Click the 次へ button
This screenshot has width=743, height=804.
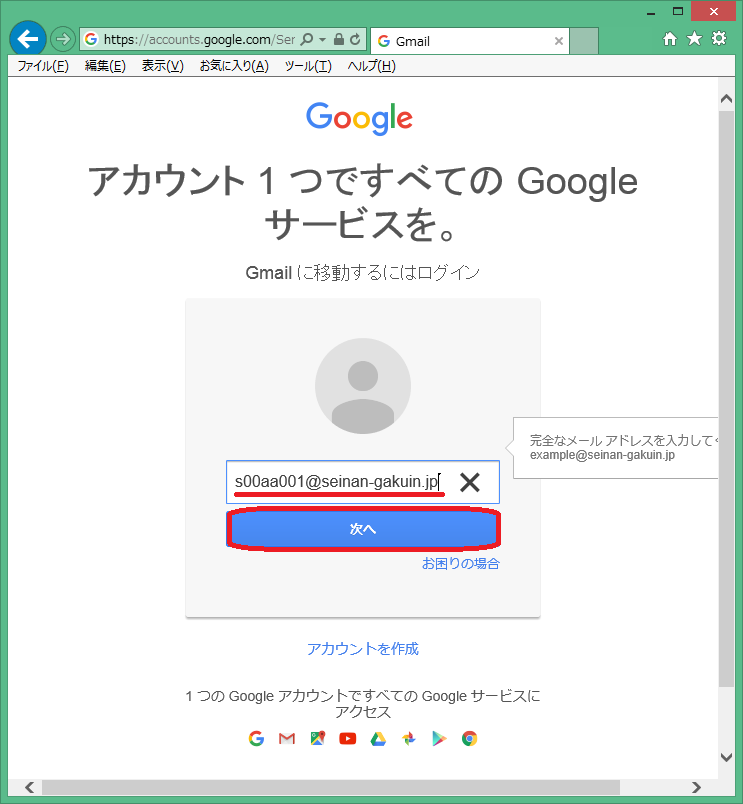coord(363,529)
